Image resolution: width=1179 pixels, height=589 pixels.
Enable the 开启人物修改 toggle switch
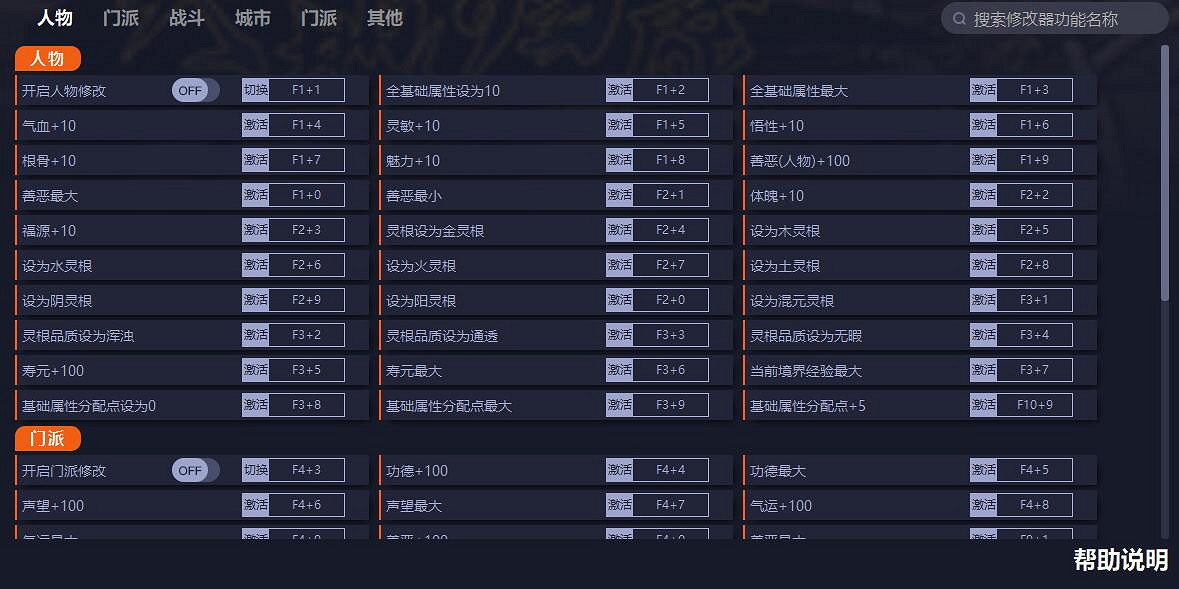[193, 89]
